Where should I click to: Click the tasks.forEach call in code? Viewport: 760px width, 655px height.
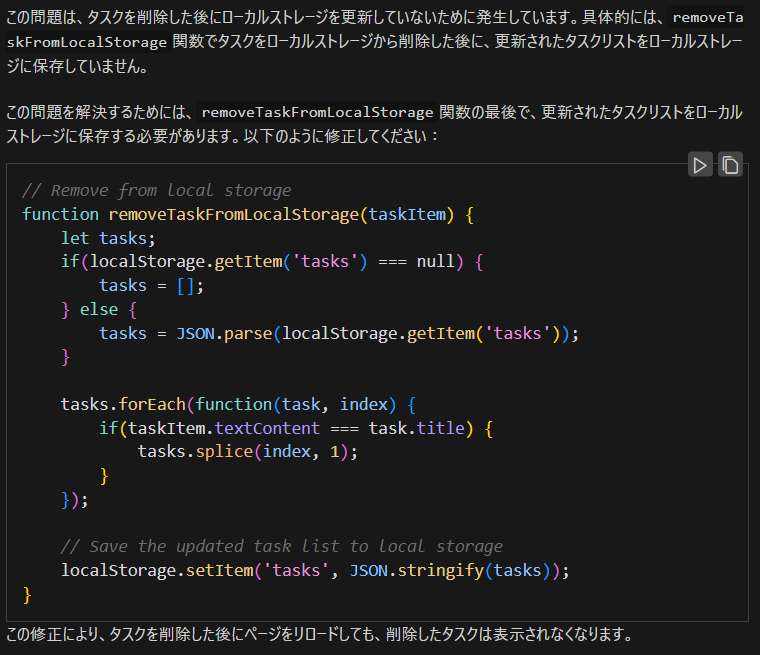tap(125, 404)
